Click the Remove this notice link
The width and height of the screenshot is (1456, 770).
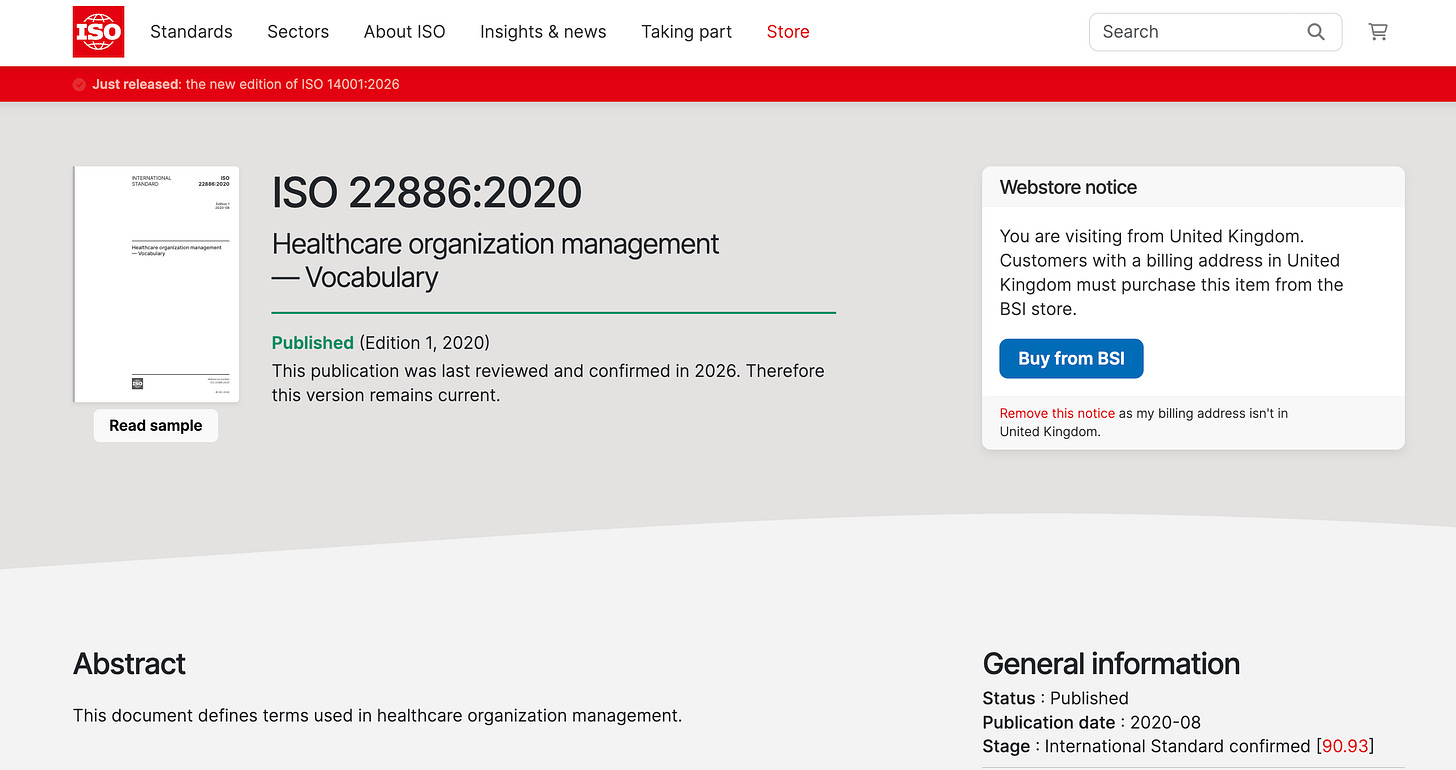click(x=1057, y=413)
